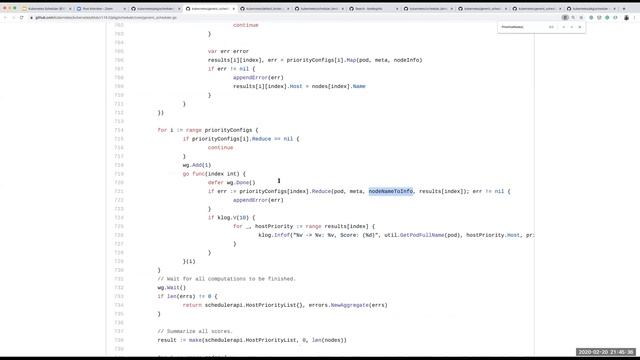The width and height of the screenshot is (640, 360).
Task: Click the '// Summarize all scores.' comment
Action: 195,331
